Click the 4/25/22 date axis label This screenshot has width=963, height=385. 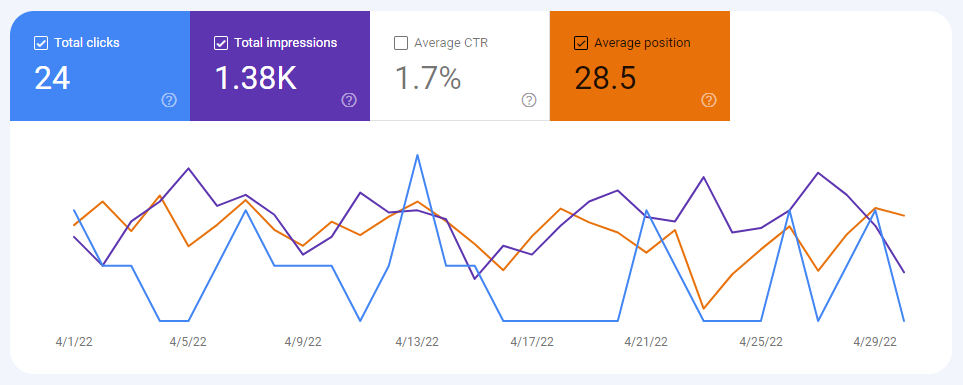point(761,342)
